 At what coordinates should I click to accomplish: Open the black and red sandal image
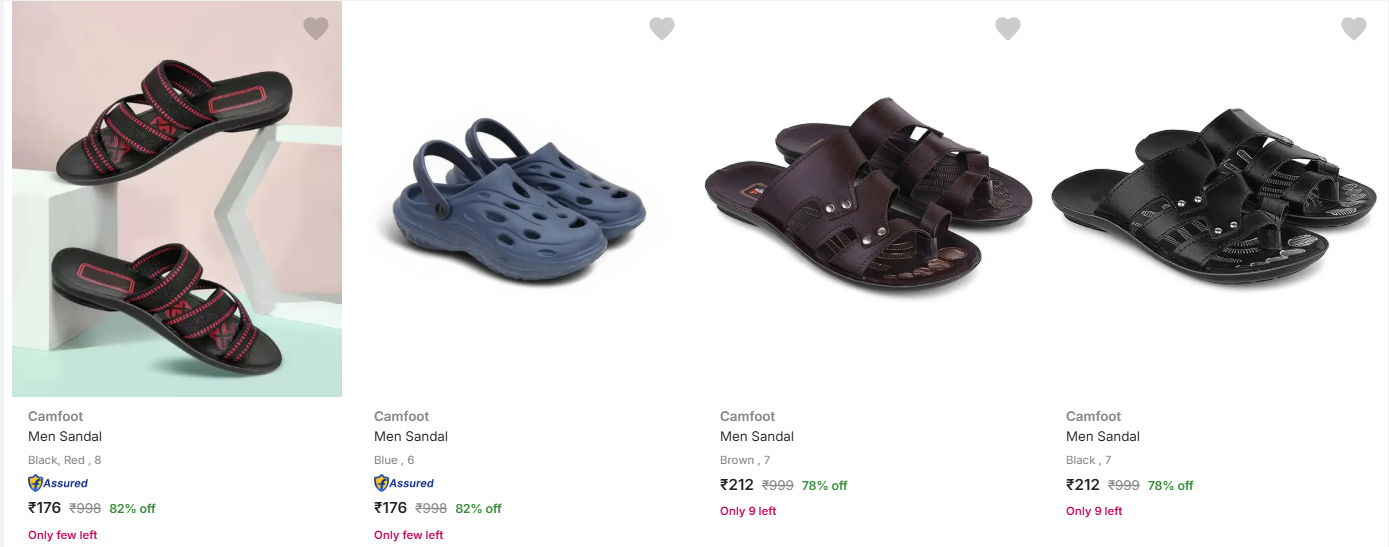click(x=177, y=200)
